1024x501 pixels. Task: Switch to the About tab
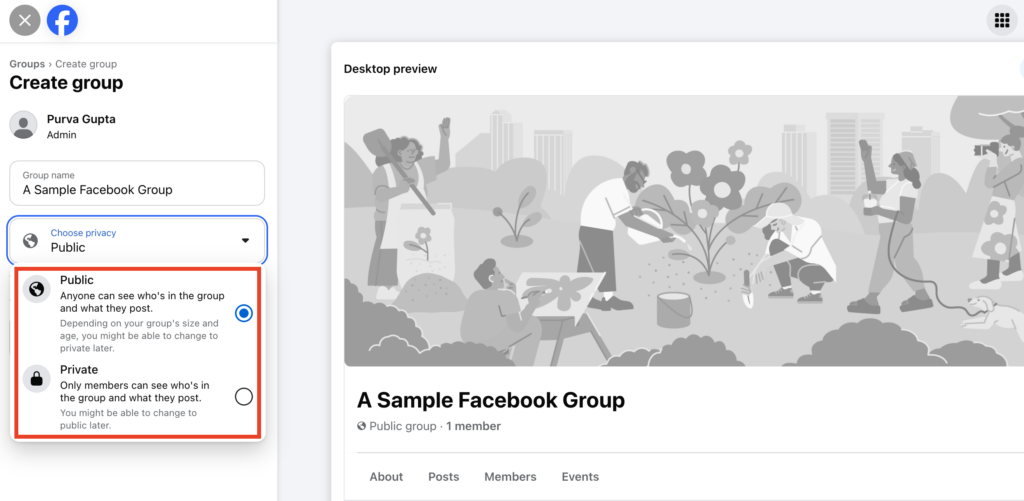(386, 477)
